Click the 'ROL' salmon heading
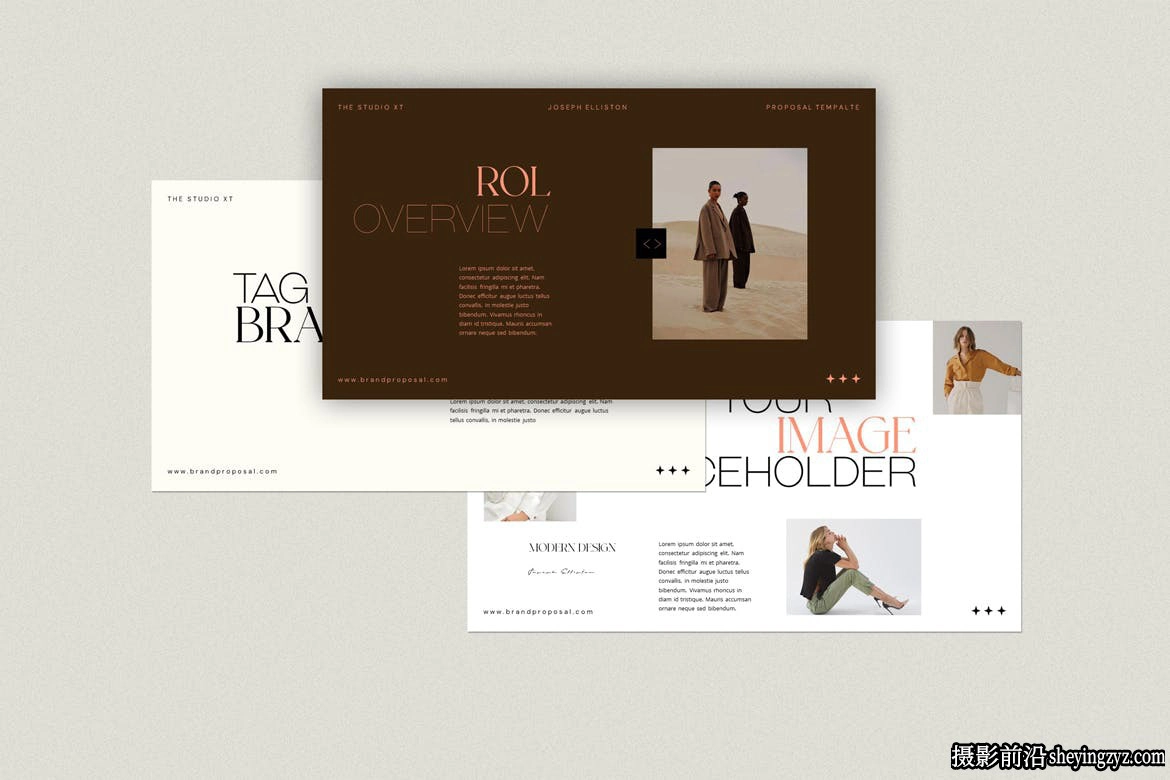The height and width of the screenshot is (780, 1170). 513,181
